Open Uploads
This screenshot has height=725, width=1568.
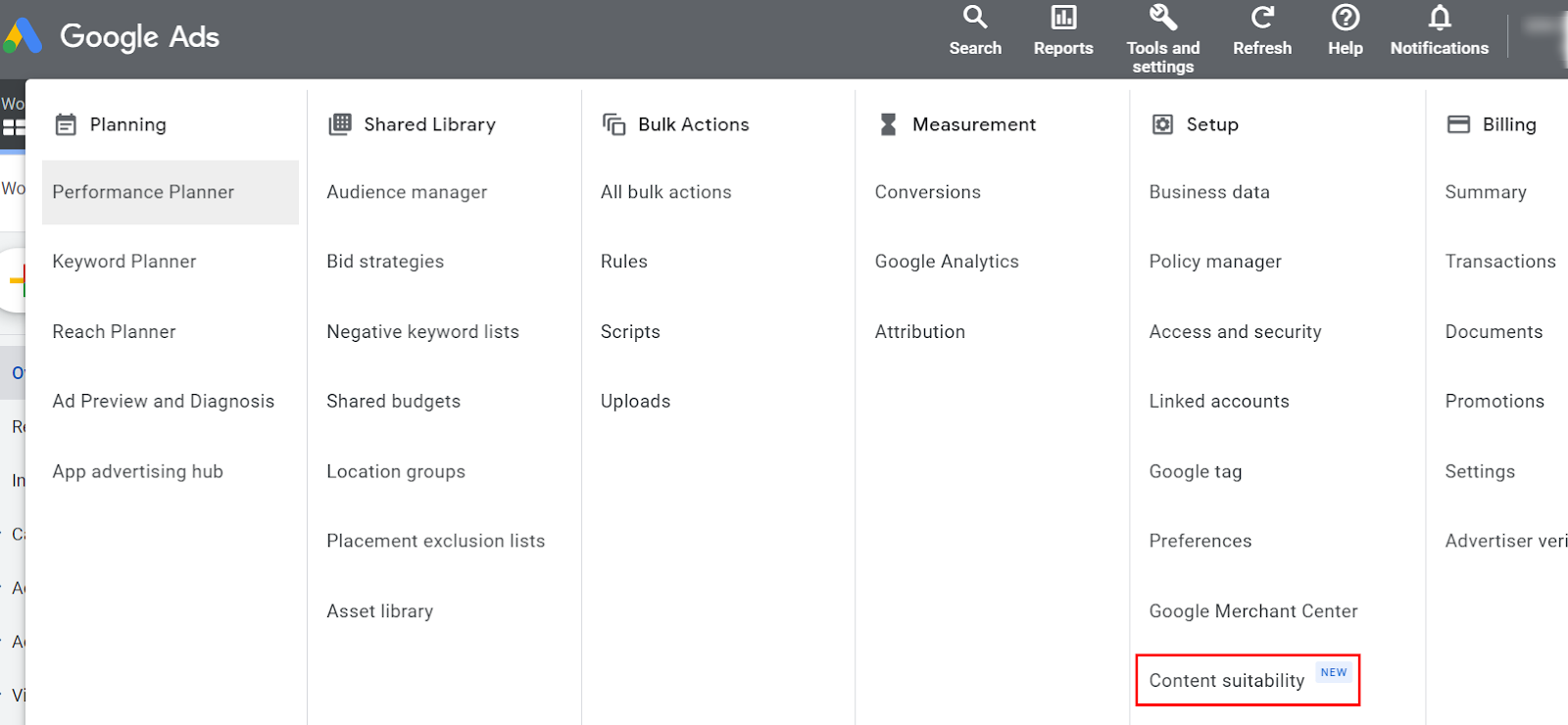coord(636,401)
